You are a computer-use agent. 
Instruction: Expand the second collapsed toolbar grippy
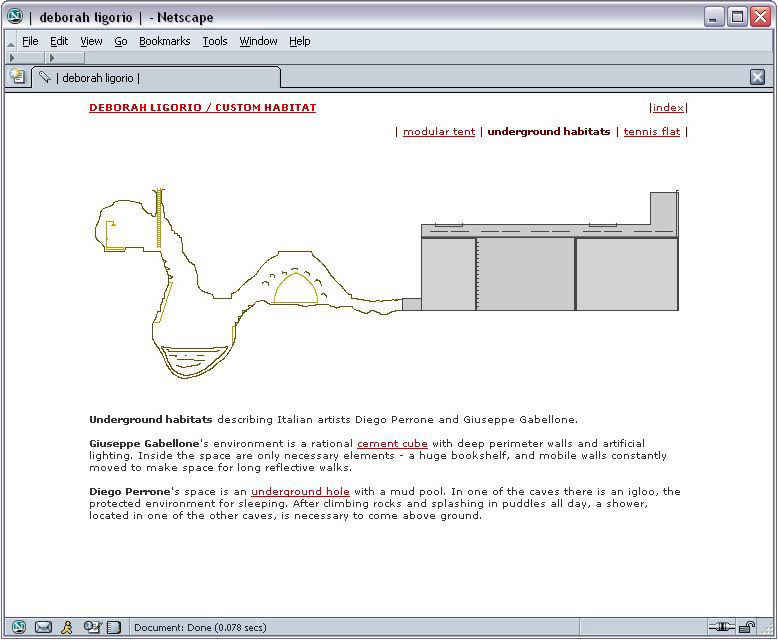pos(52,58)
